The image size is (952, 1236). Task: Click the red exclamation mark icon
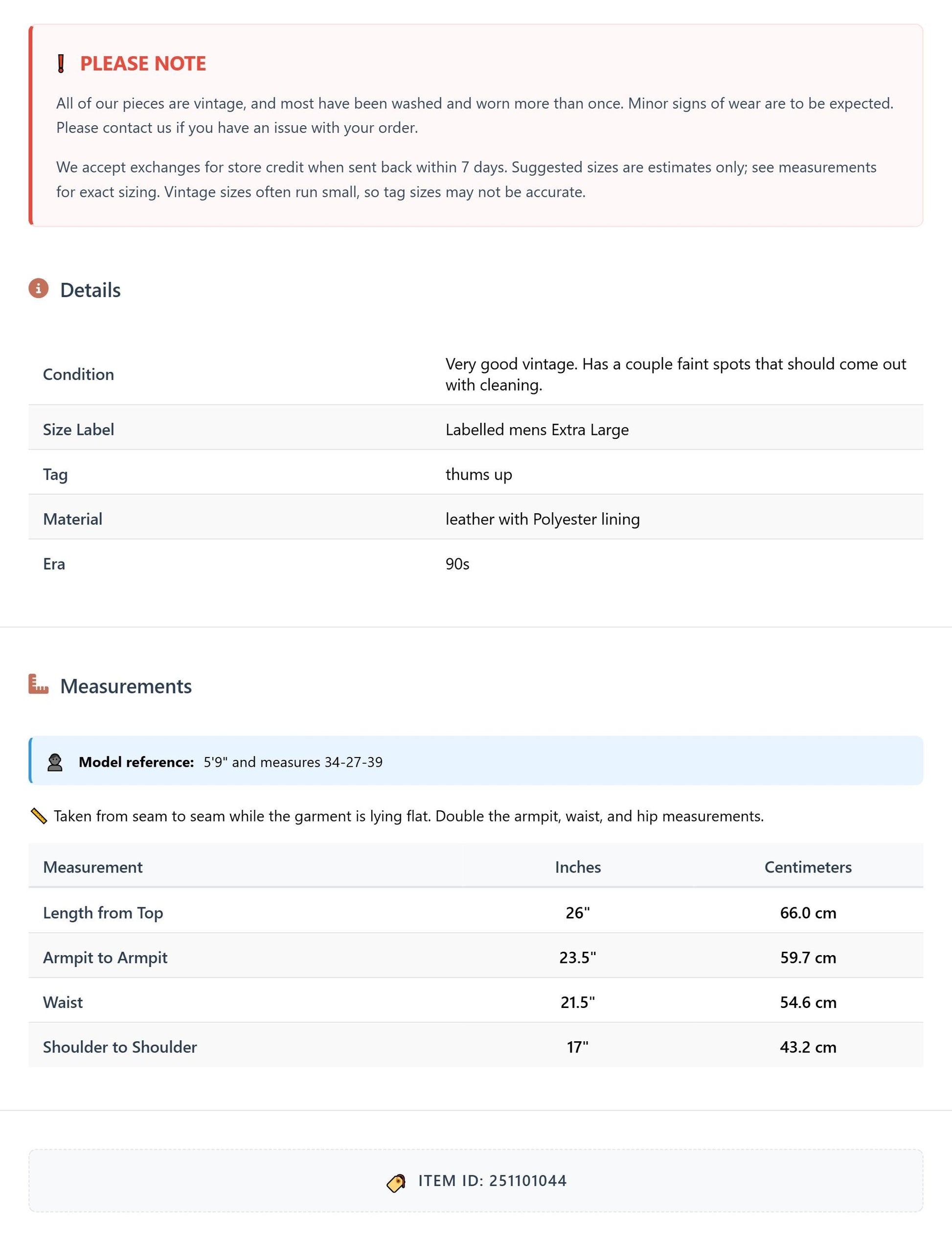[61, 64]
